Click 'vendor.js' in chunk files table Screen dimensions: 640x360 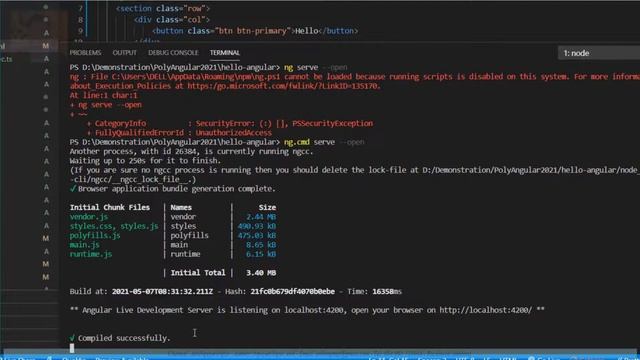tap(89, 217)
